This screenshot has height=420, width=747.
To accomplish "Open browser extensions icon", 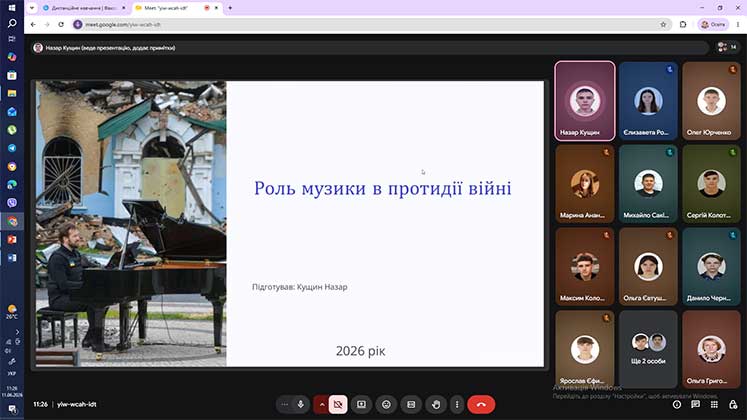I will (x=683, y=24).
